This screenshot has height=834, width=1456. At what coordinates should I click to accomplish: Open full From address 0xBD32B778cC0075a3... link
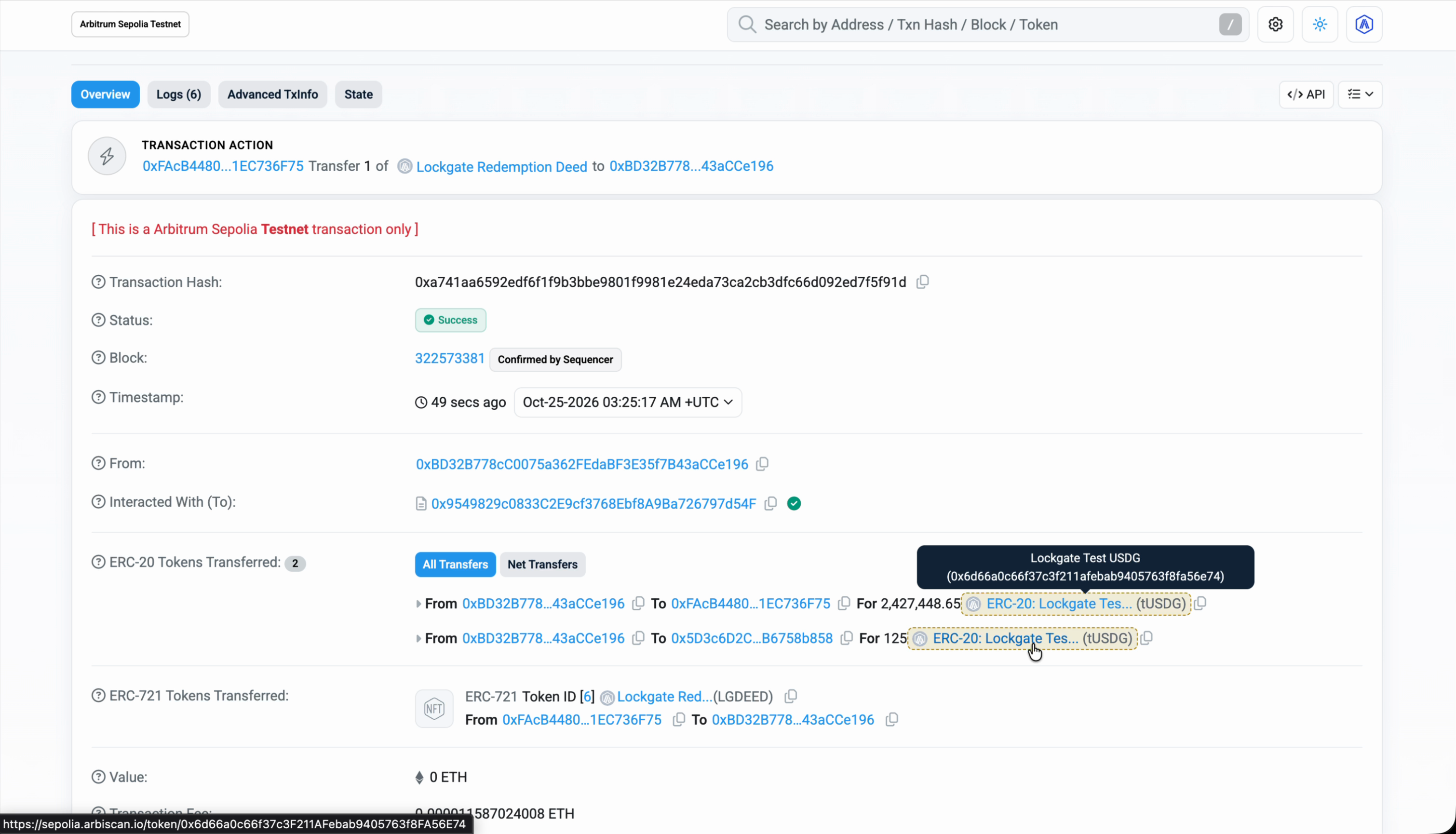[582, 465]
